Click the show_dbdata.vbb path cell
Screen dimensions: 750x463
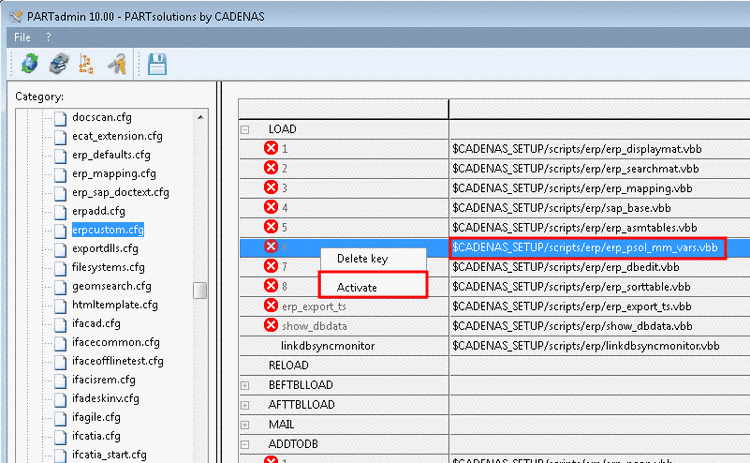pos(599,326)
